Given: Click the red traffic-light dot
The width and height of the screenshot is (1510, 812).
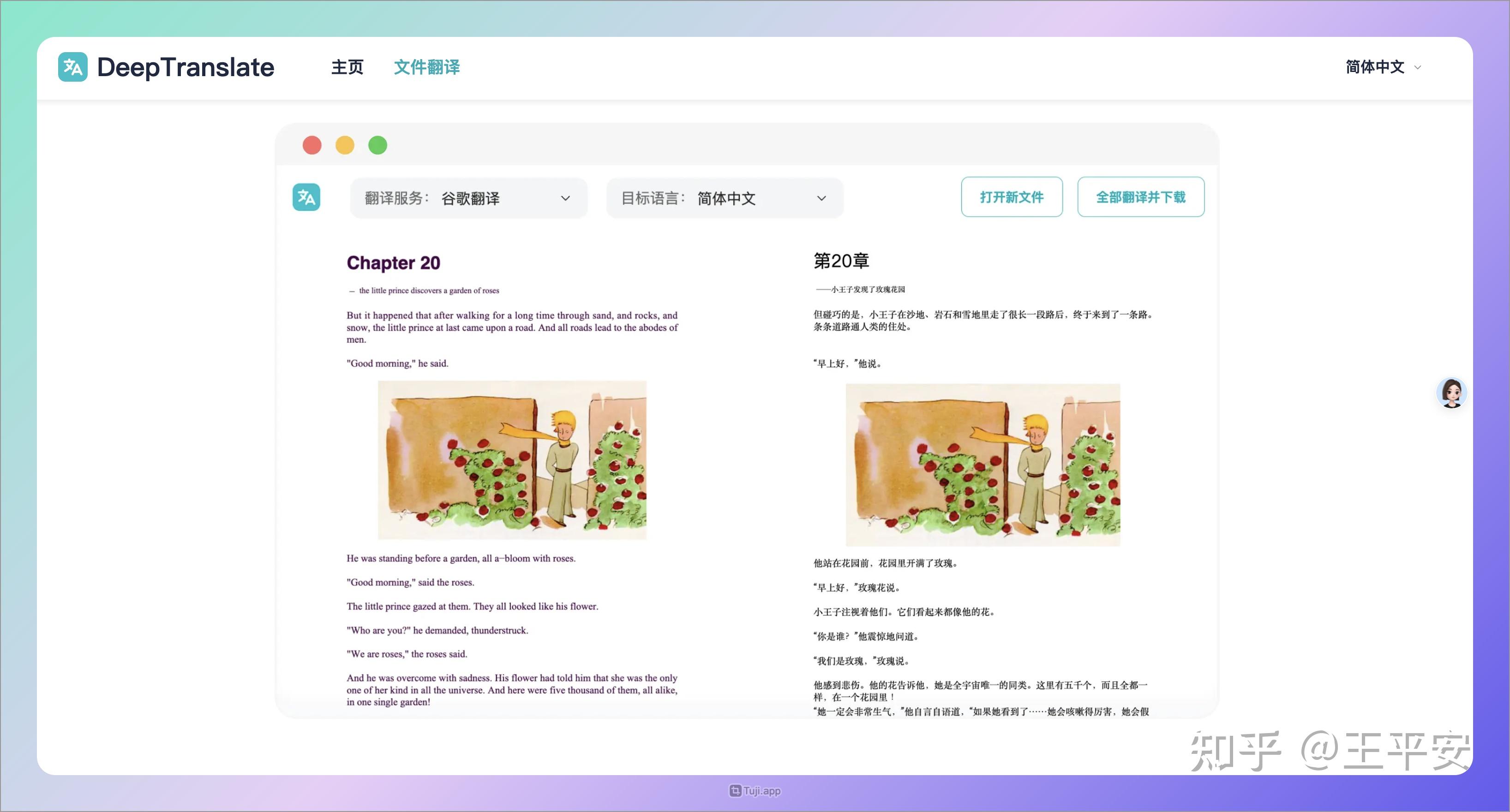Looking at the screenshot, I should pos(312,144).
